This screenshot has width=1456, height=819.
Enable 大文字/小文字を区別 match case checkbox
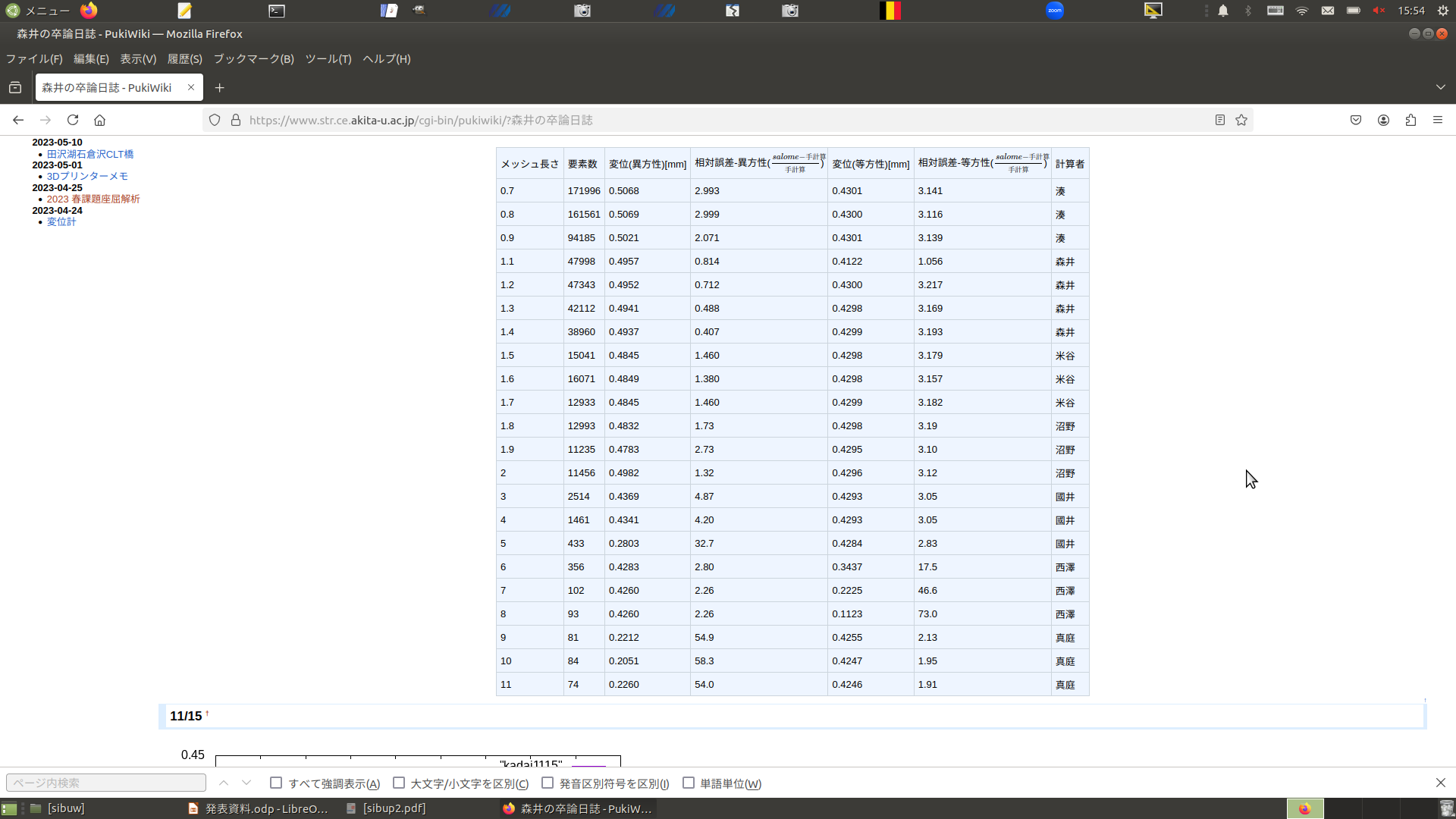(399, 783)
